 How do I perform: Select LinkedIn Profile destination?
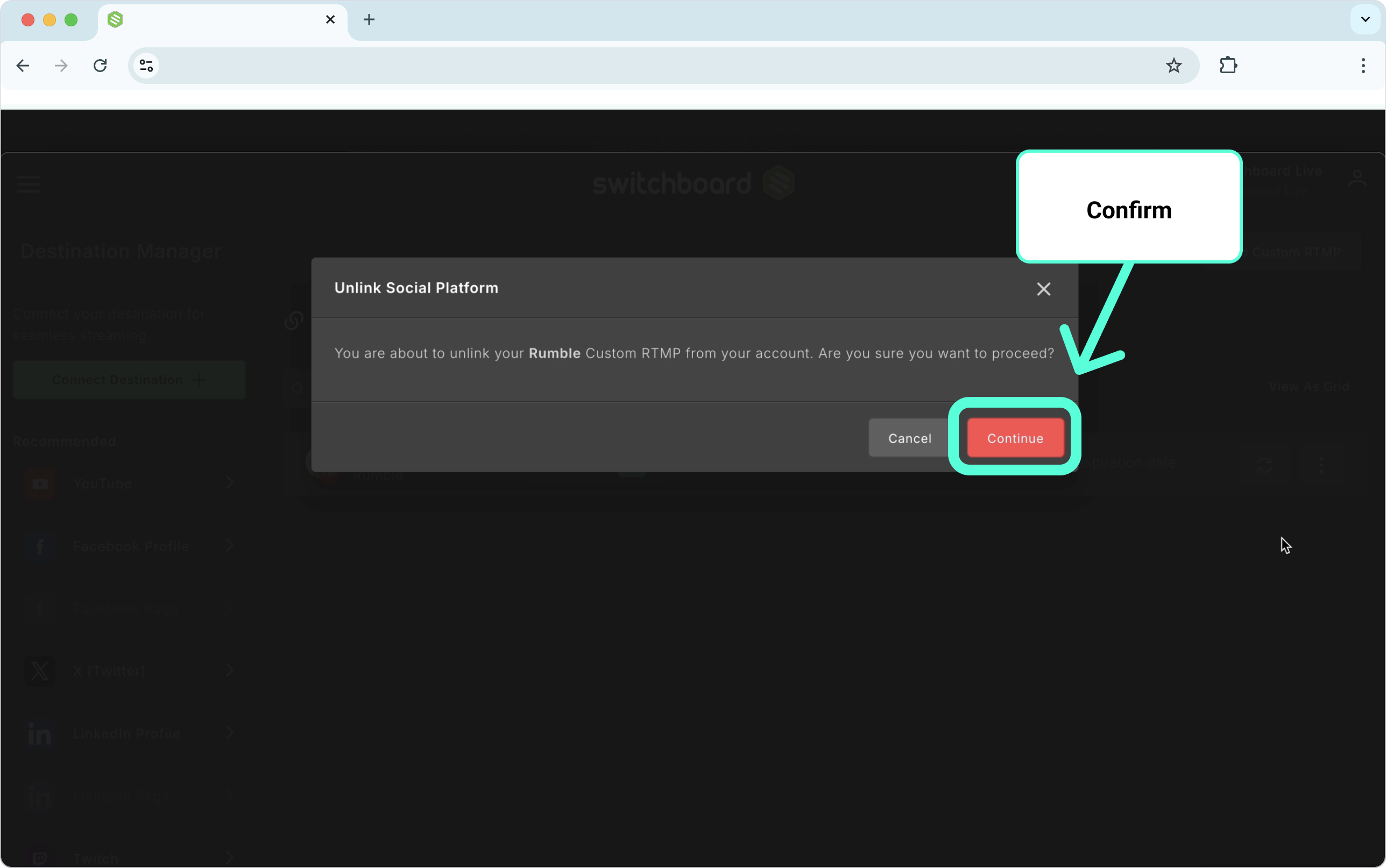click(x=129, y=733)
